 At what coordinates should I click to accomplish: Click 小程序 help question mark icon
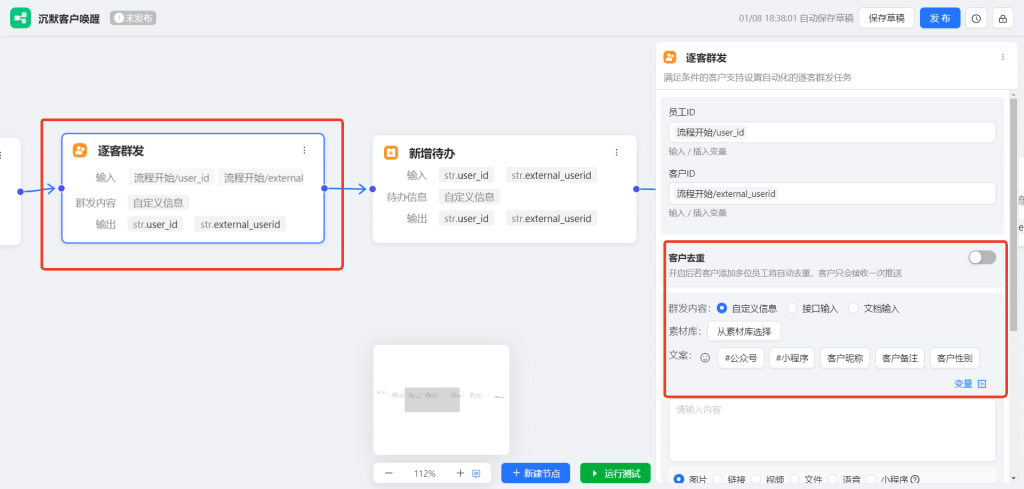coord(914,479)
